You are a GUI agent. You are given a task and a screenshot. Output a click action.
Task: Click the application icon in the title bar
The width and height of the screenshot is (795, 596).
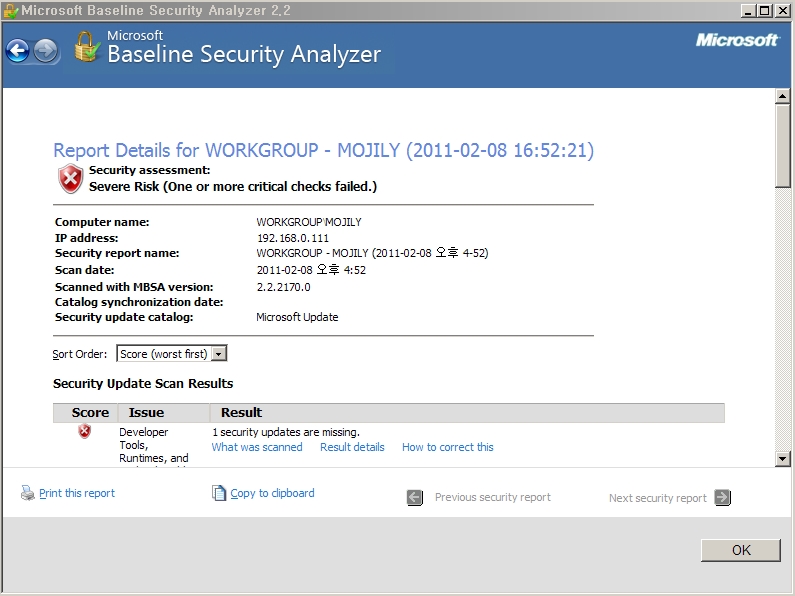point(10,11)
